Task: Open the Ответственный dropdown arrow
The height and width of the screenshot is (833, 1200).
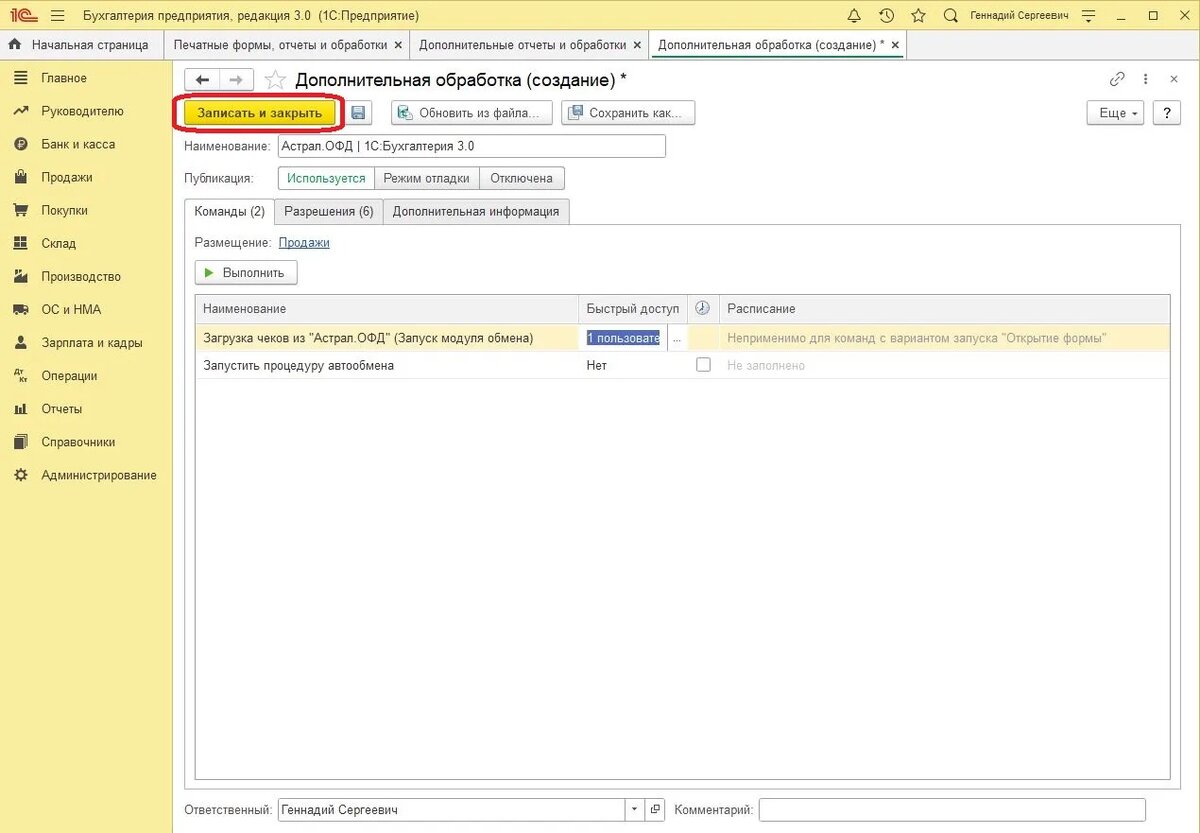Action: pos(635,809)
